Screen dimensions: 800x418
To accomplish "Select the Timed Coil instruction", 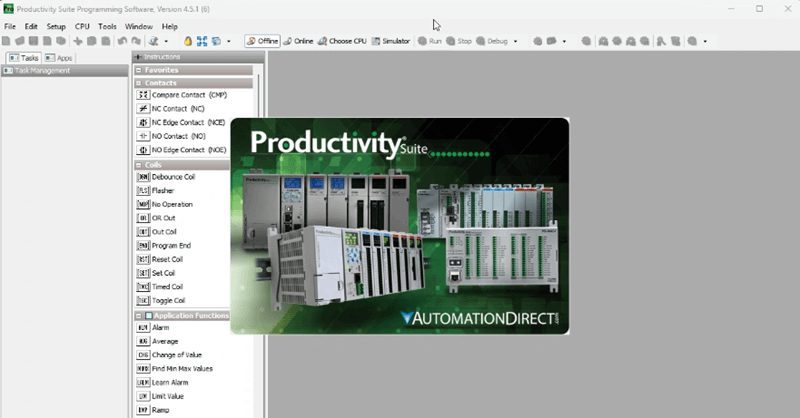I will pos(166,286).
